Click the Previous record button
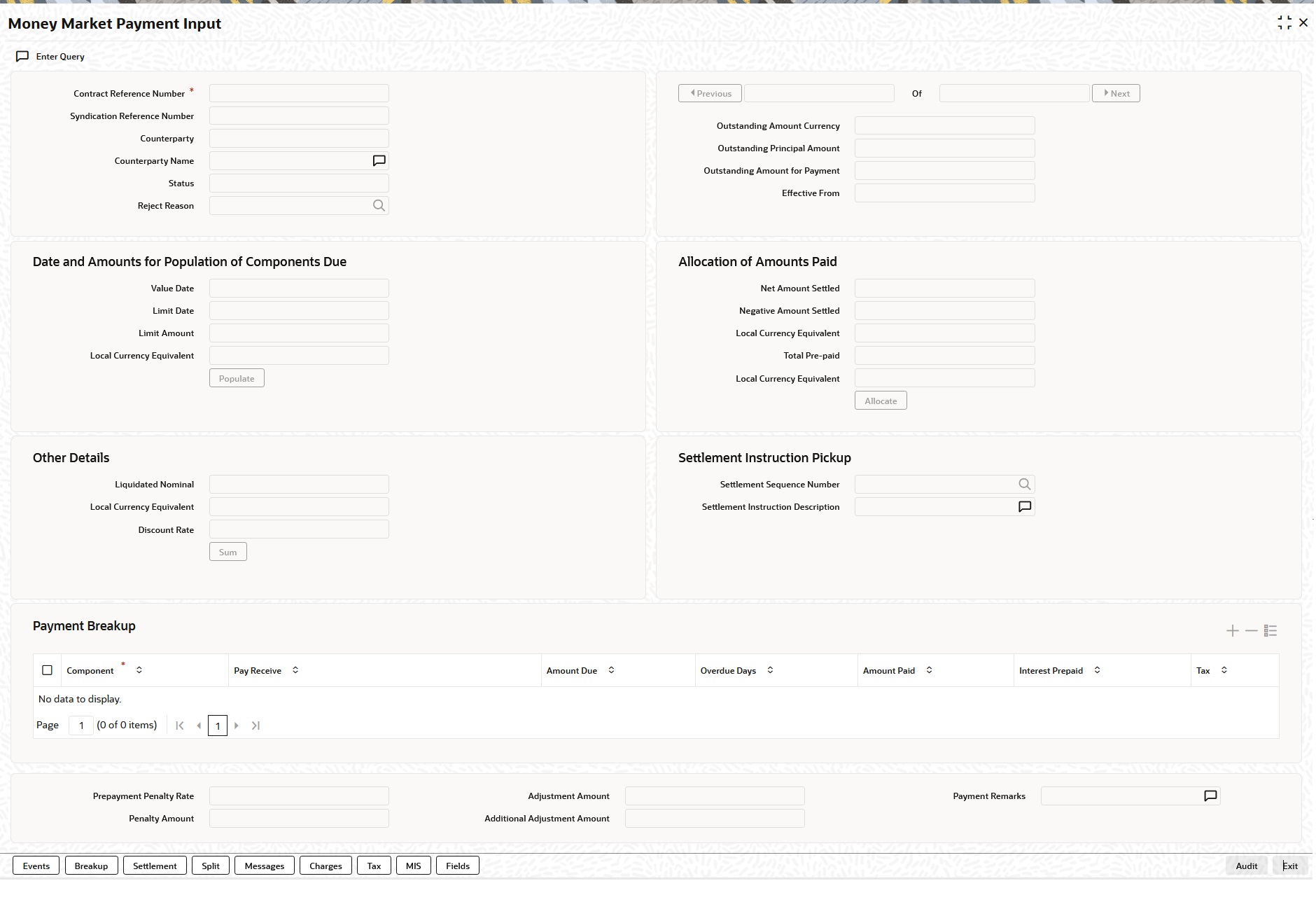The image size is (1316, 916). point(710,93)
